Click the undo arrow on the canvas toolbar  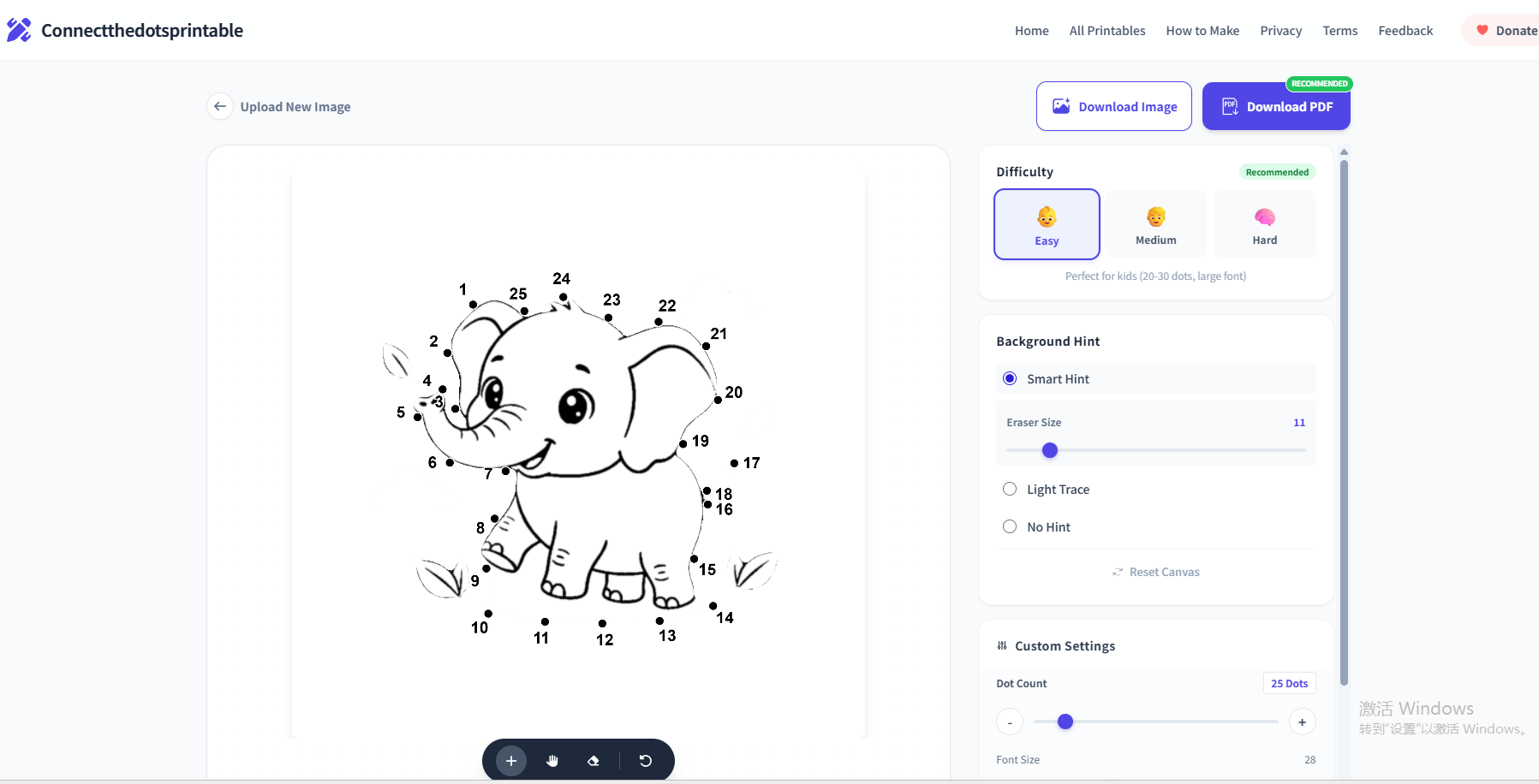646,760
